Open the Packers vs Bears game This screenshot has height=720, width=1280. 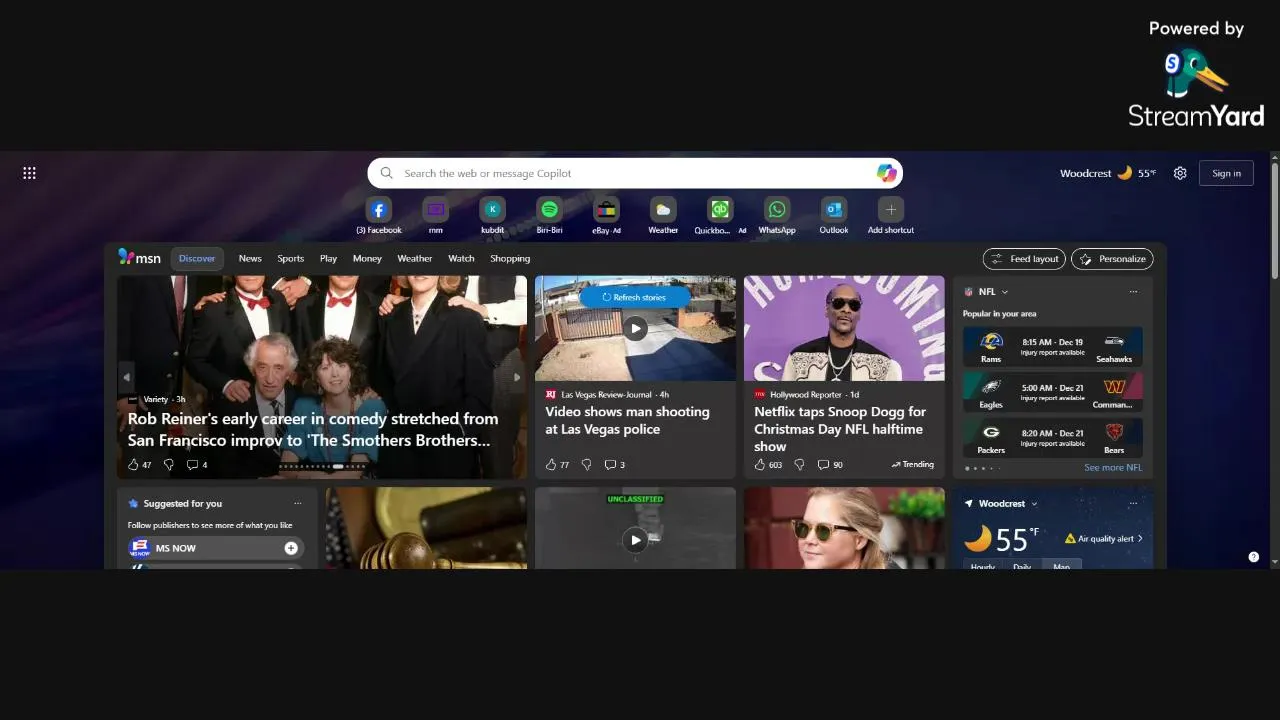pyautogui.click(x=1052, y=437)
